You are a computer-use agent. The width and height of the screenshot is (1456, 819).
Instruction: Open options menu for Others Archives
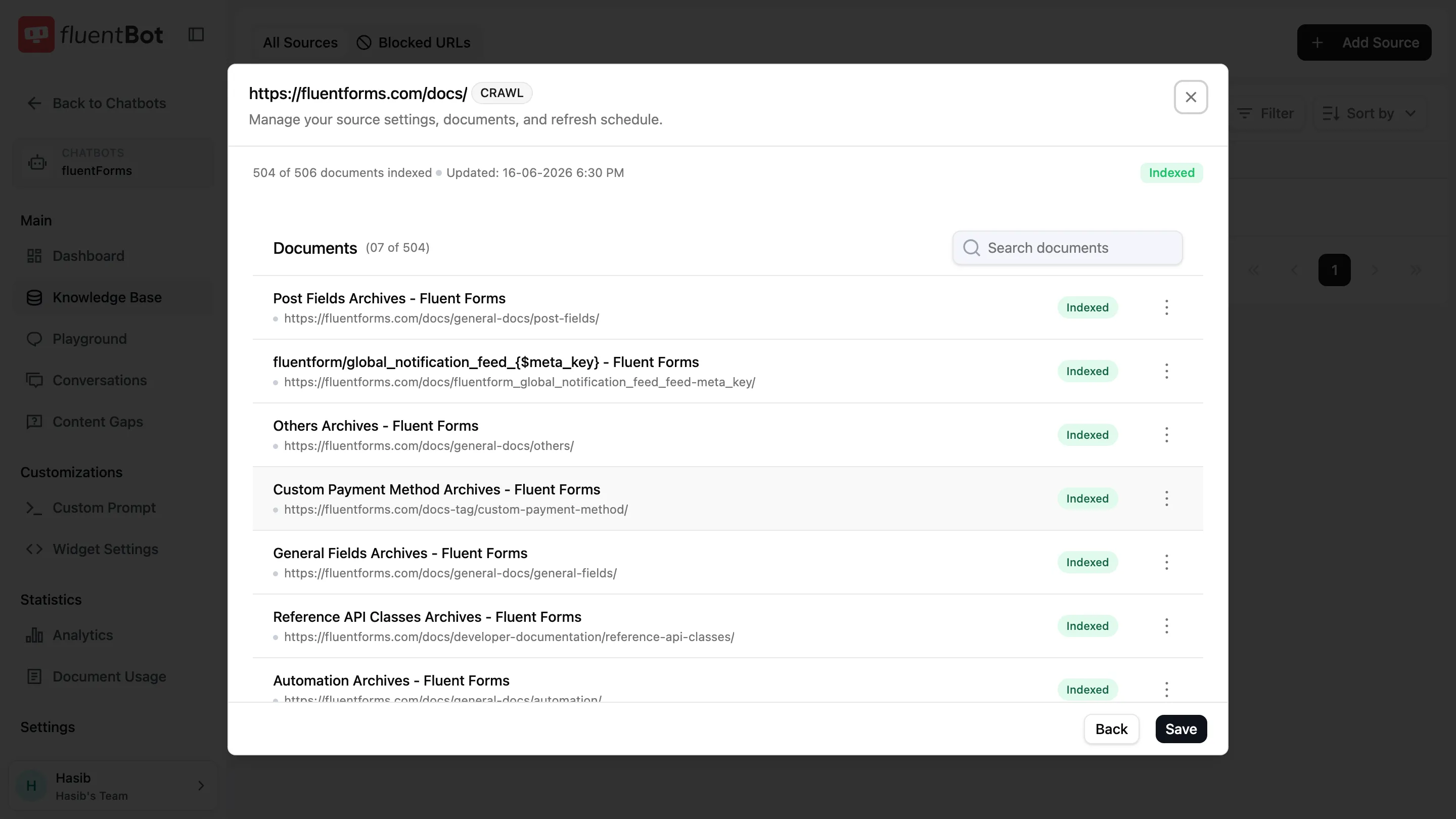pos(1167,435)
